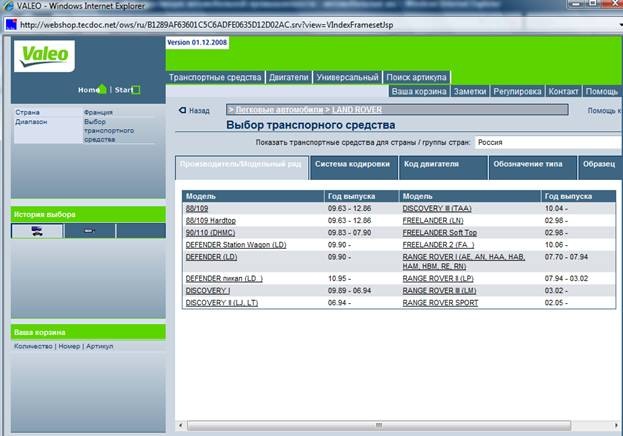Open the DISCOVERY II (LJ, LT) link
The image size is (623, 436).
(x=222, y=303)
